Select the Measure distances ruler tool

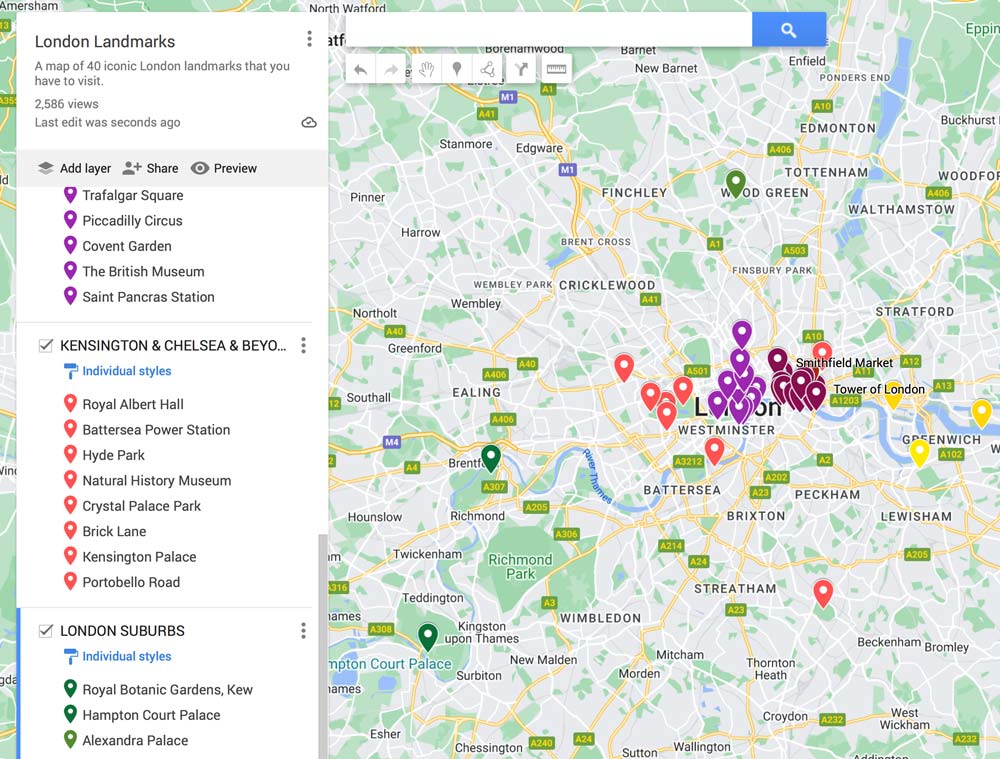coord(556,69)
